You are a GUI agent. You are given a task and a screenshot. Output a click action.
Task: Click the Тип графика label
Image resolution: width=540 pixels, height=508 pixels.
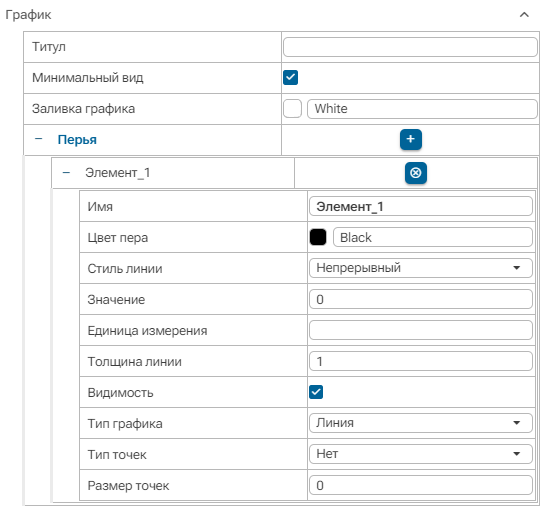coord(125,424)
